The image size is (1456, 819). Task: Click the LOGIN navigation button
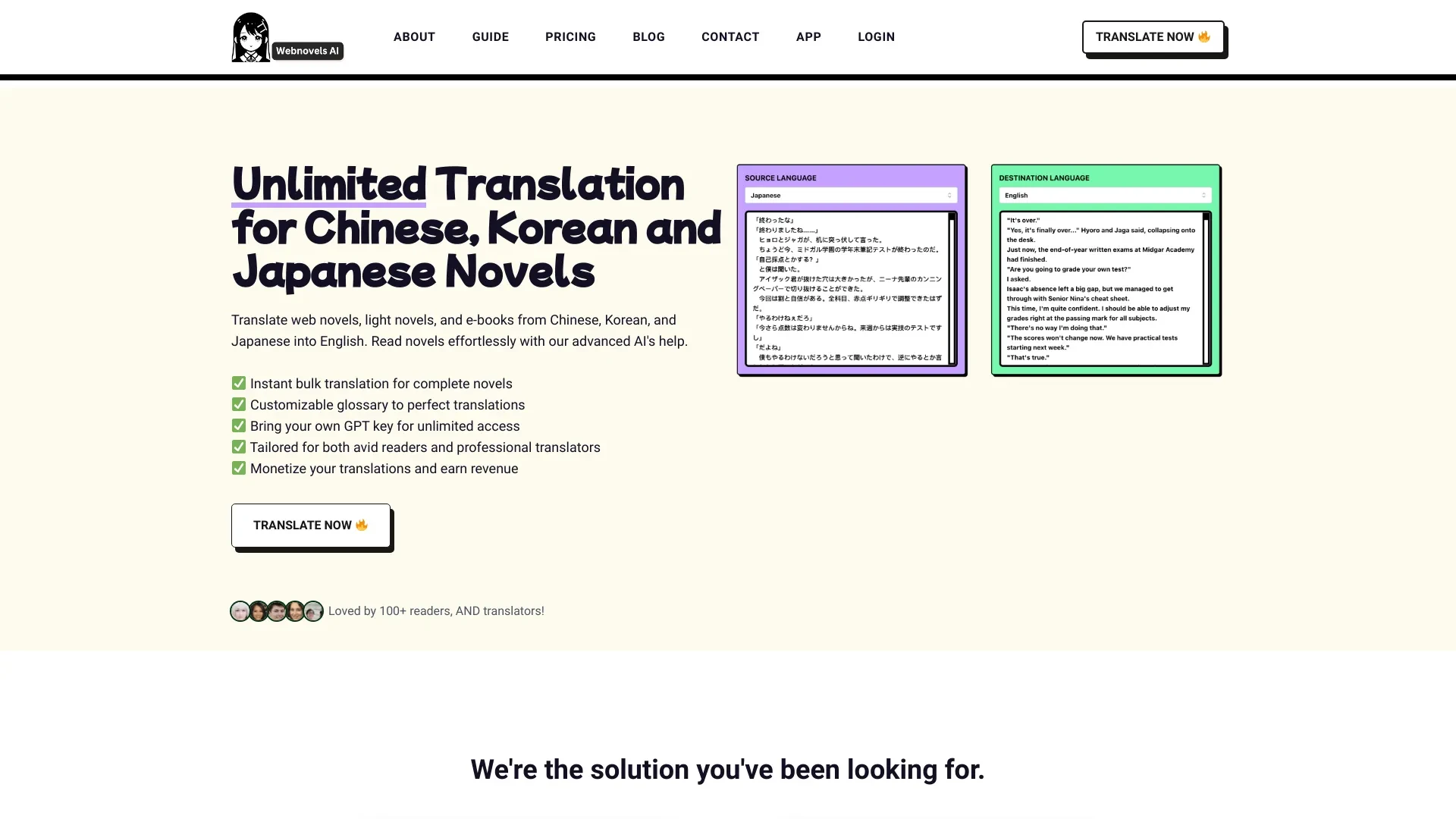876,37
